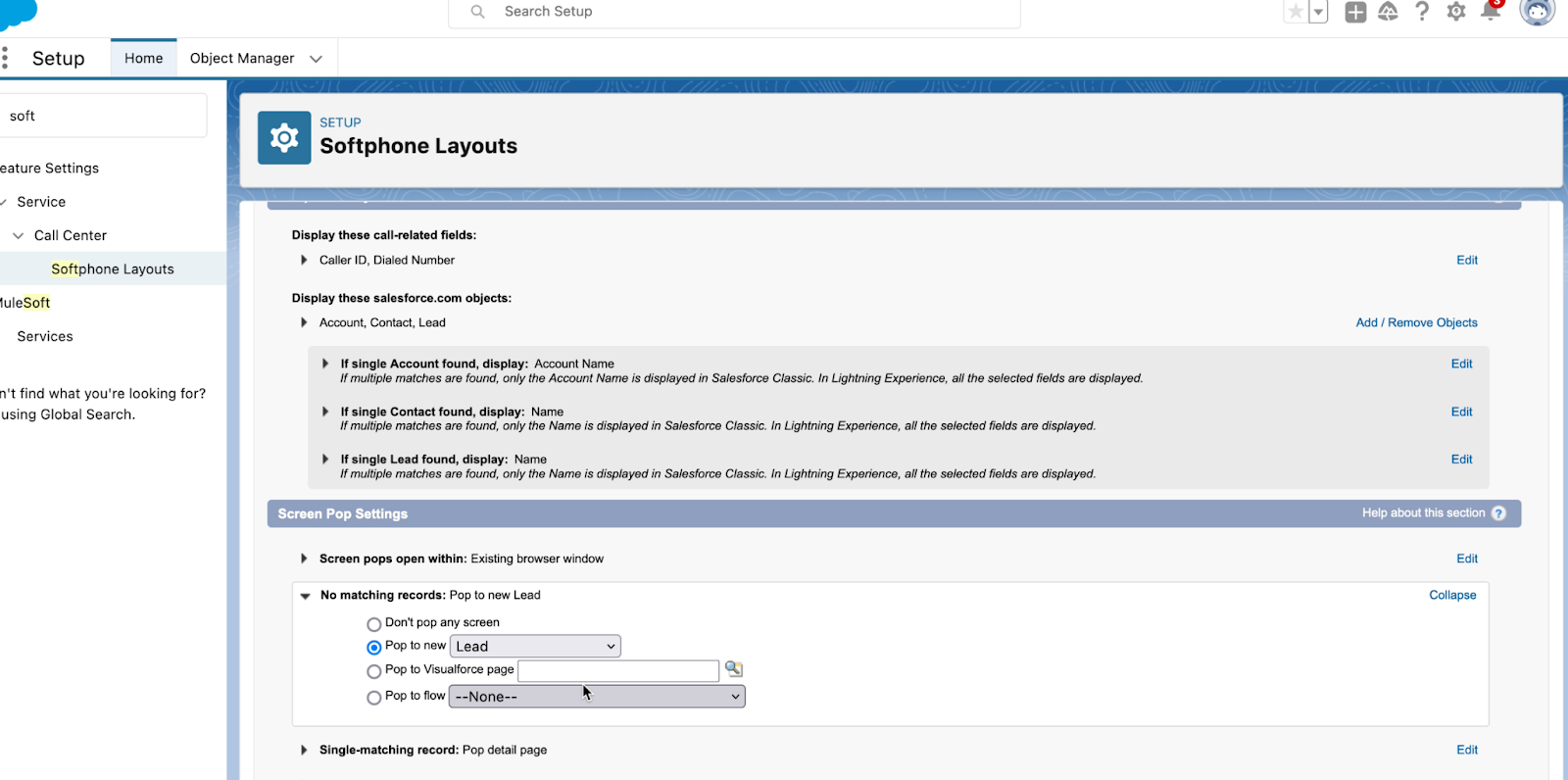
Task: Select the Pop to flow radio button
Action: [373, 698]
